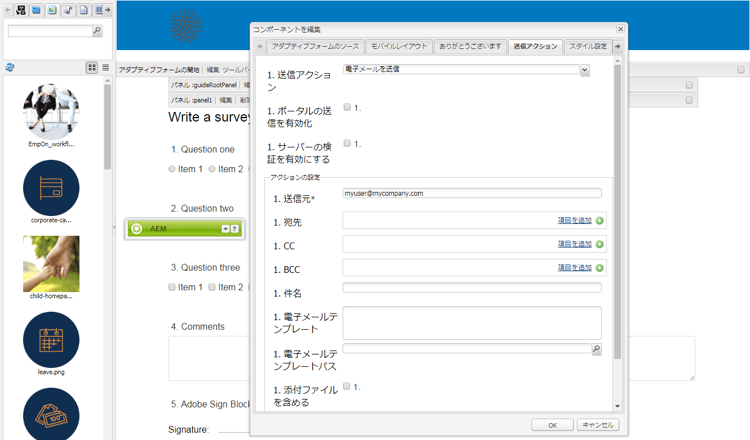
Task: Tick the サーバーの検証を有効にする checkbox
Action: (x=347, y=143)
